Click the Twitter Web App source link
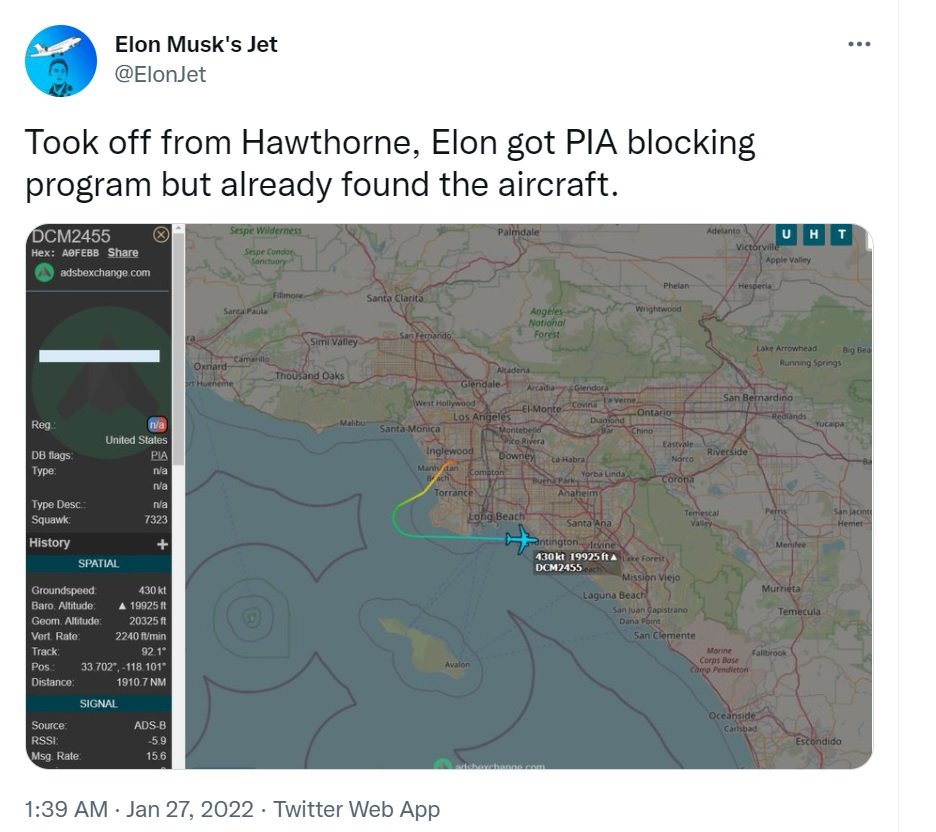The width and height of the screenshot is (936, 832). click(357, 808)
